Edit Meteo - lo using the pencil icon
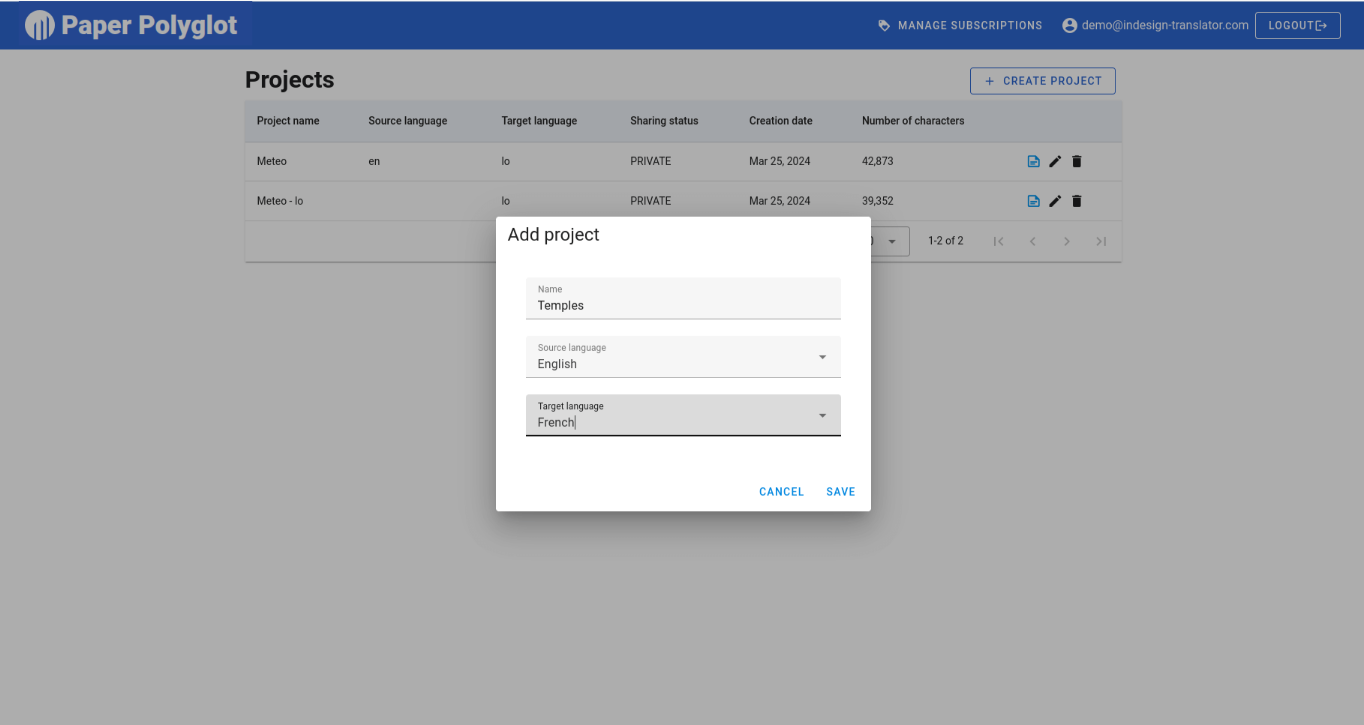This screenshot has width=1364, height=725. (x=1055, y=201)
